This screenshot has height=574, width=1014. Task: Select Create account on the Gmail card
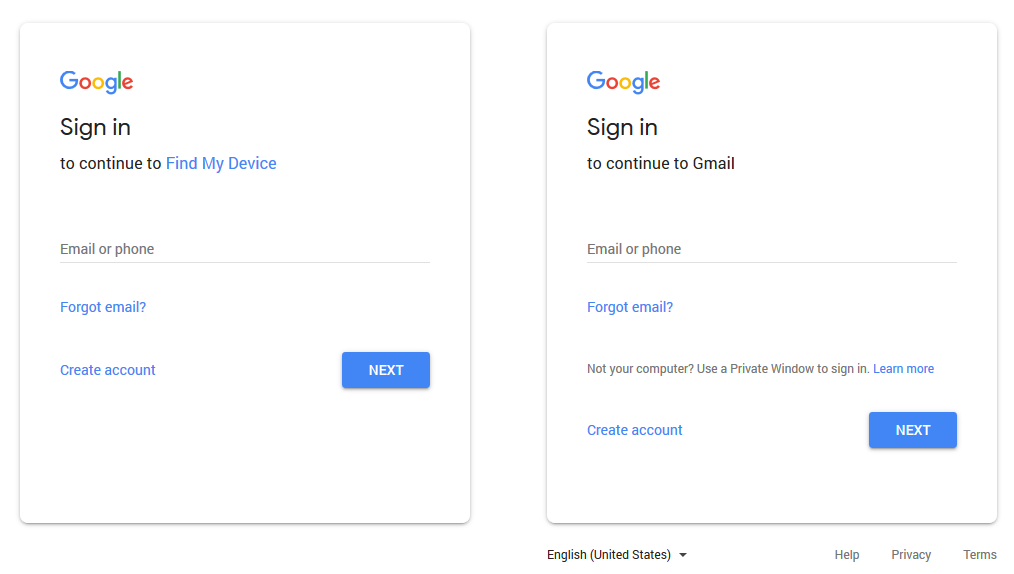click(x=635, y=430)
